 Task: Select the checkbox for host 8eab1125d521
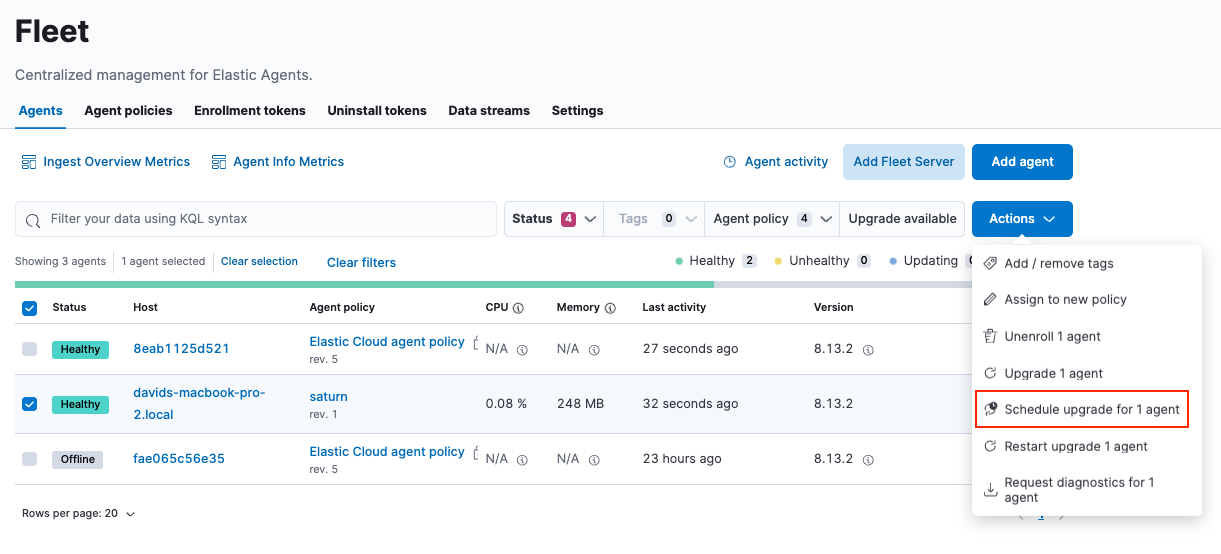coord(29,349)
